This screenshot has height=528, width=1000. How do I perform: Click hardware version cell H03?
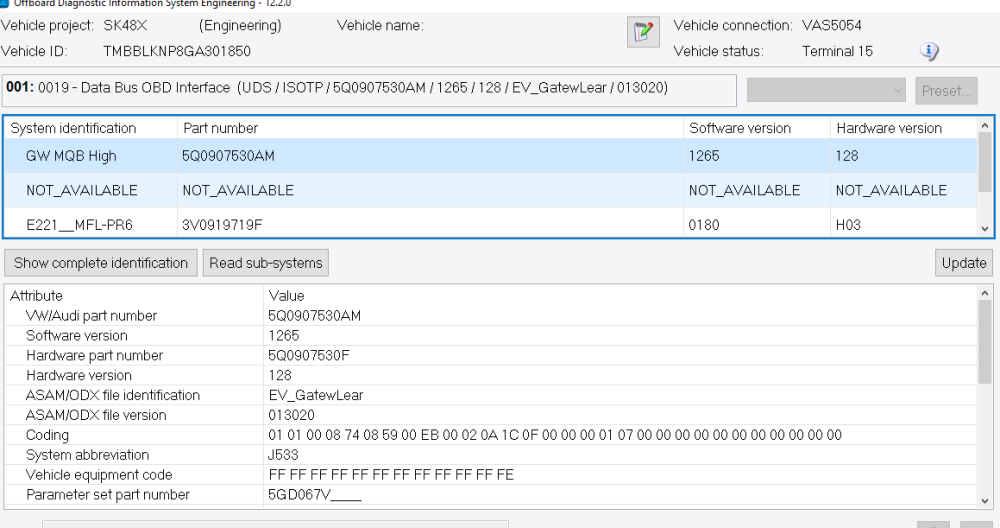click(x=848, y=225)
